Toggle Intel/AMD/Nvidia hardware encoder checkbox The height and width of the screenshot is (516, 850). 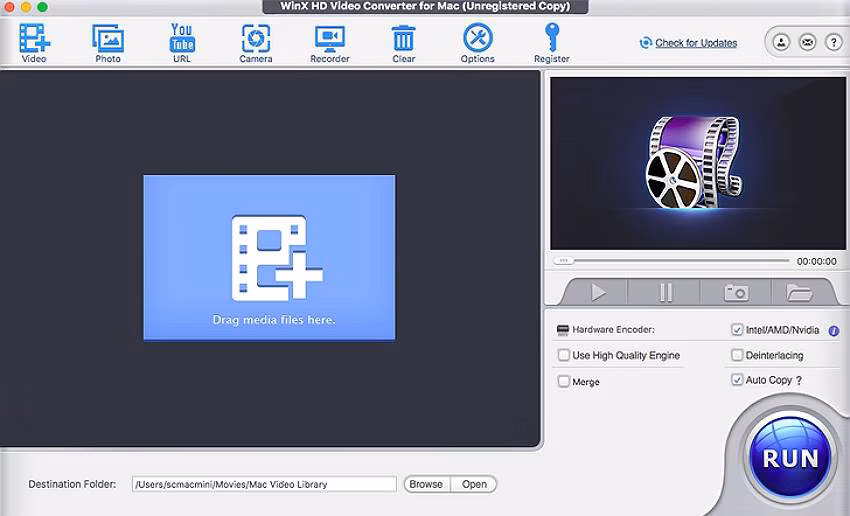737,330
